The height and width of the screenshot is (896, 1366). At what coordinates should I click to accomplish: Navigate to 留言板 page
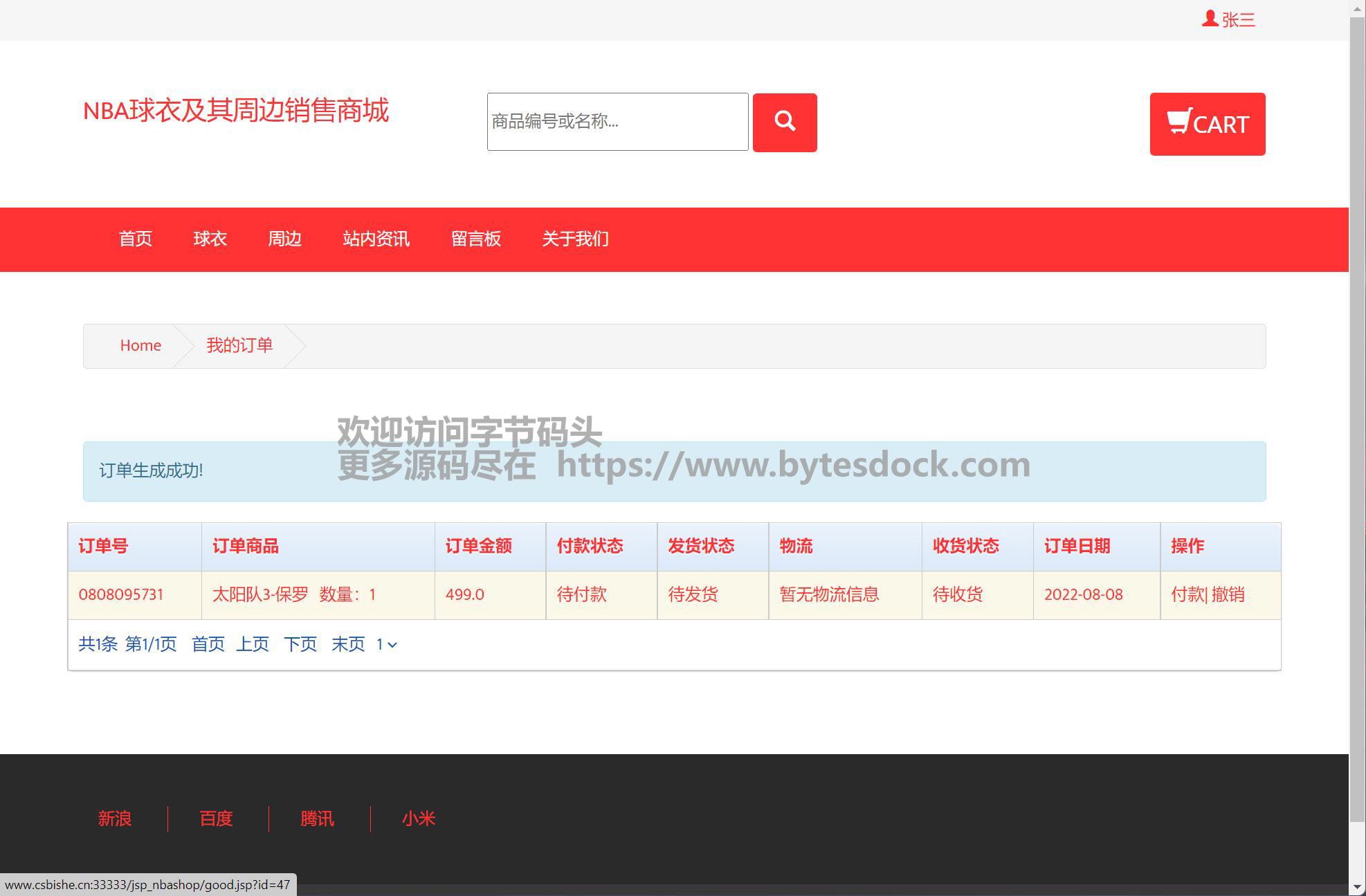pos(475,239)
